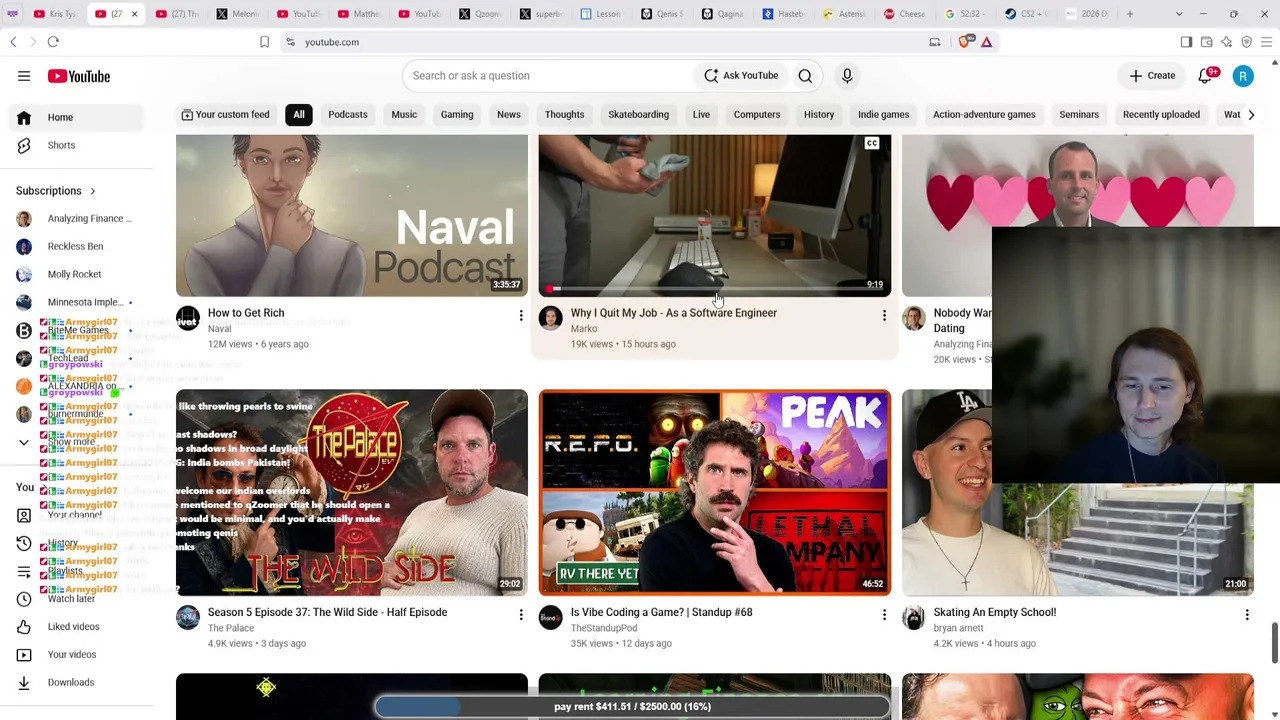This screenshot has height=720, width=1280.
Task: Open the Naval channel avatar
Action: click(188, 319)
